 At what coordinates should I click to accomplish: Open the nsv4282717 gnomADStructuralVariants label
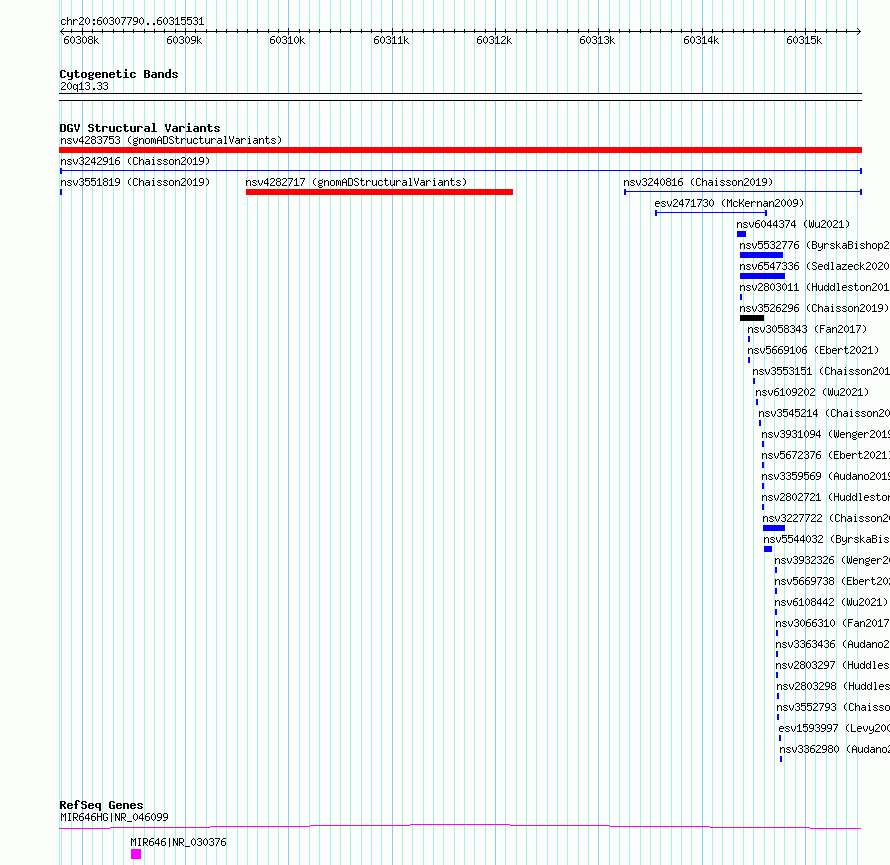coord(356,182)
